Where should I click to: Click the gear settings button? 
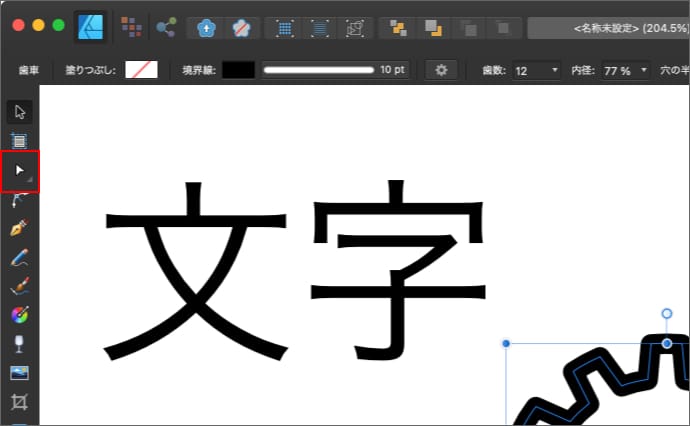click(x=440, y=71)
